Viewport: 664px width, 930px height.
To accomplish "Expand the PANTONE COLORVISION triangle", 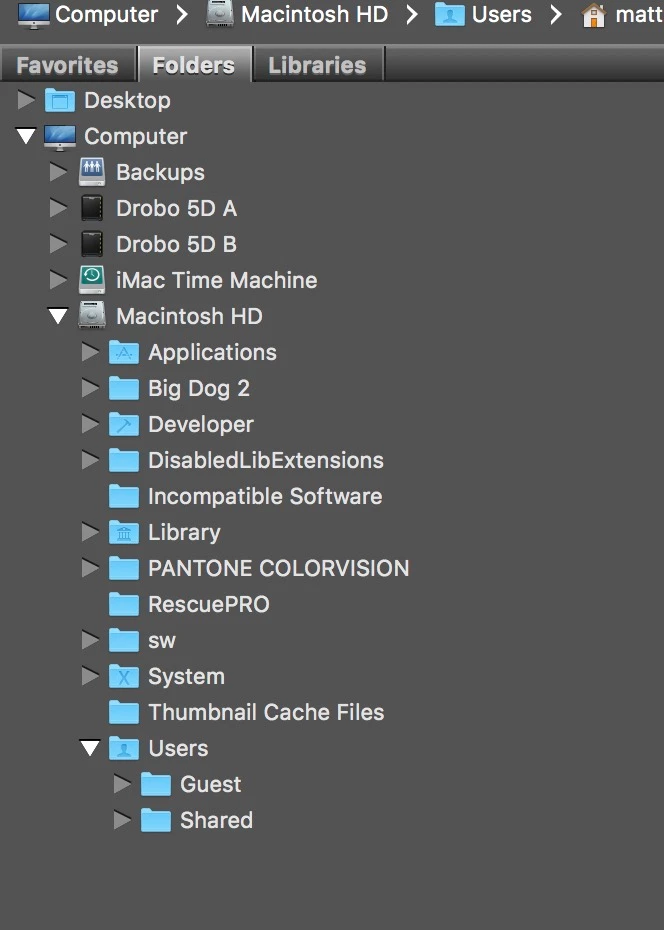I will point(90,568).
